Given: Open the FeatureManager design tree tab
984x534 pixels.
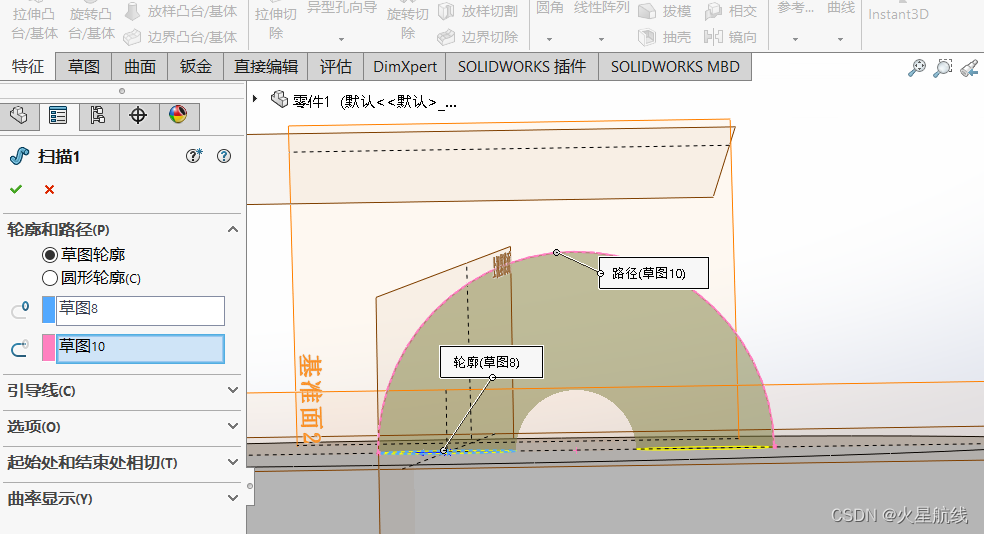Looking at the screenshot, I should click(19, 115).
